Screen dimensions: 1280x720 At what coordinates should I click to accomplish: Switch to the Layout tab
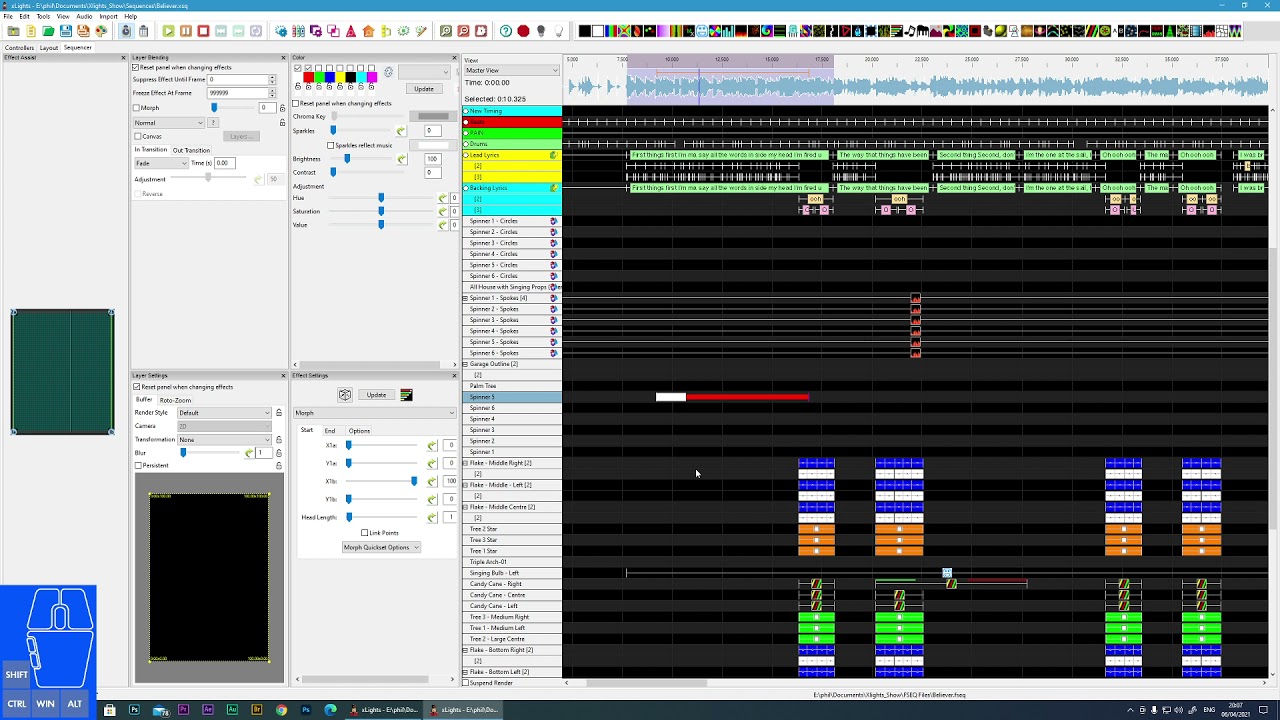point(49,48)
